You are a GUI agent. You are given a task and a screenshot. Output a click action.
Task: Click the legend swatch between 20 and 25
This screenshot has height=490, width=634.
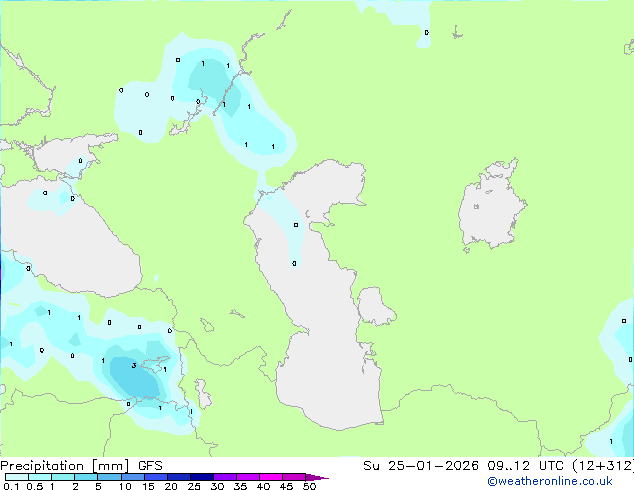coord(178,477)
